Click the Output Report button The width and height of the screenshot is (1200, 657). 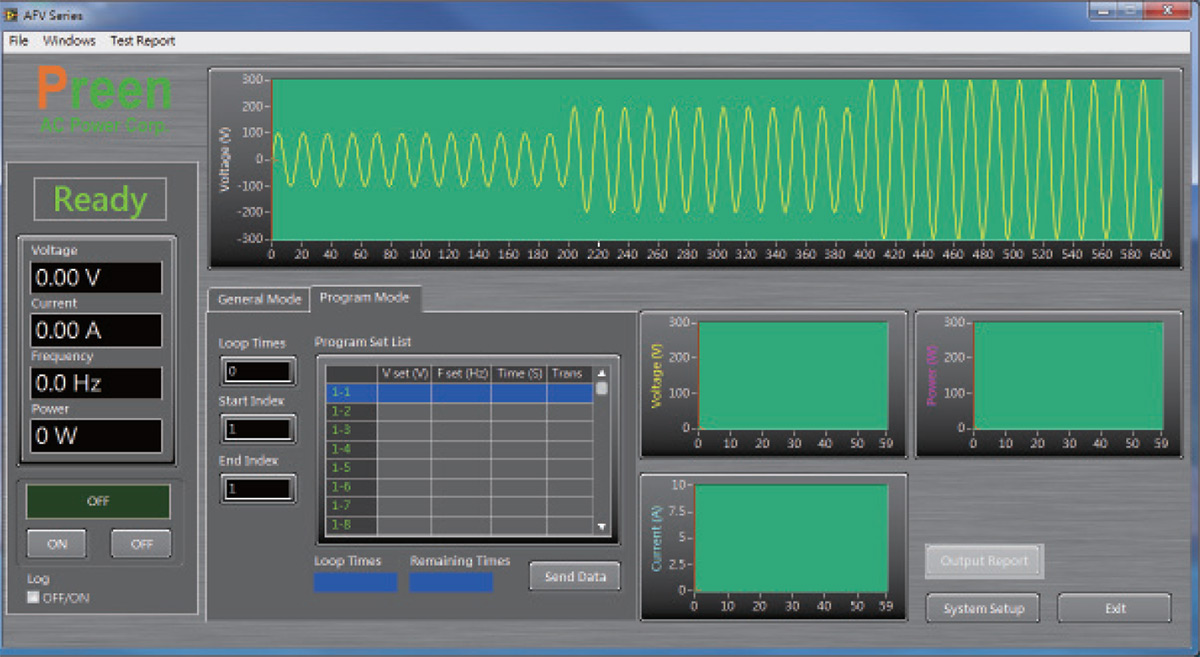(x=984, y=561)
